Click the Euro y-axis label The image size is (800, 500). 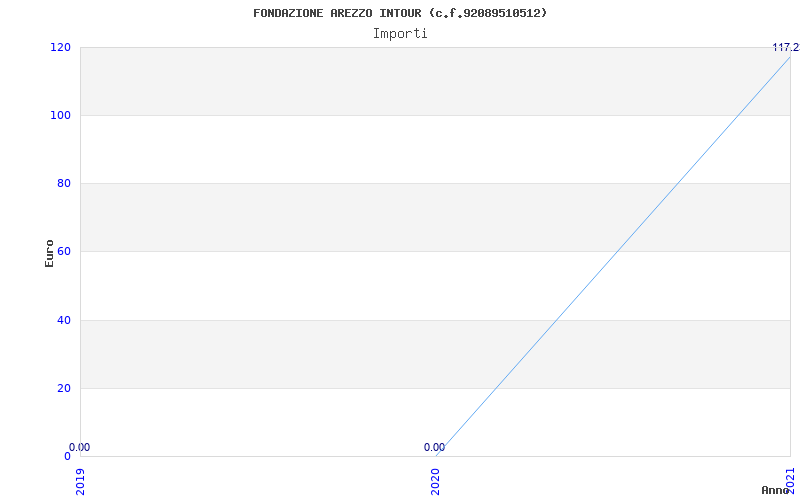[49, 253]
